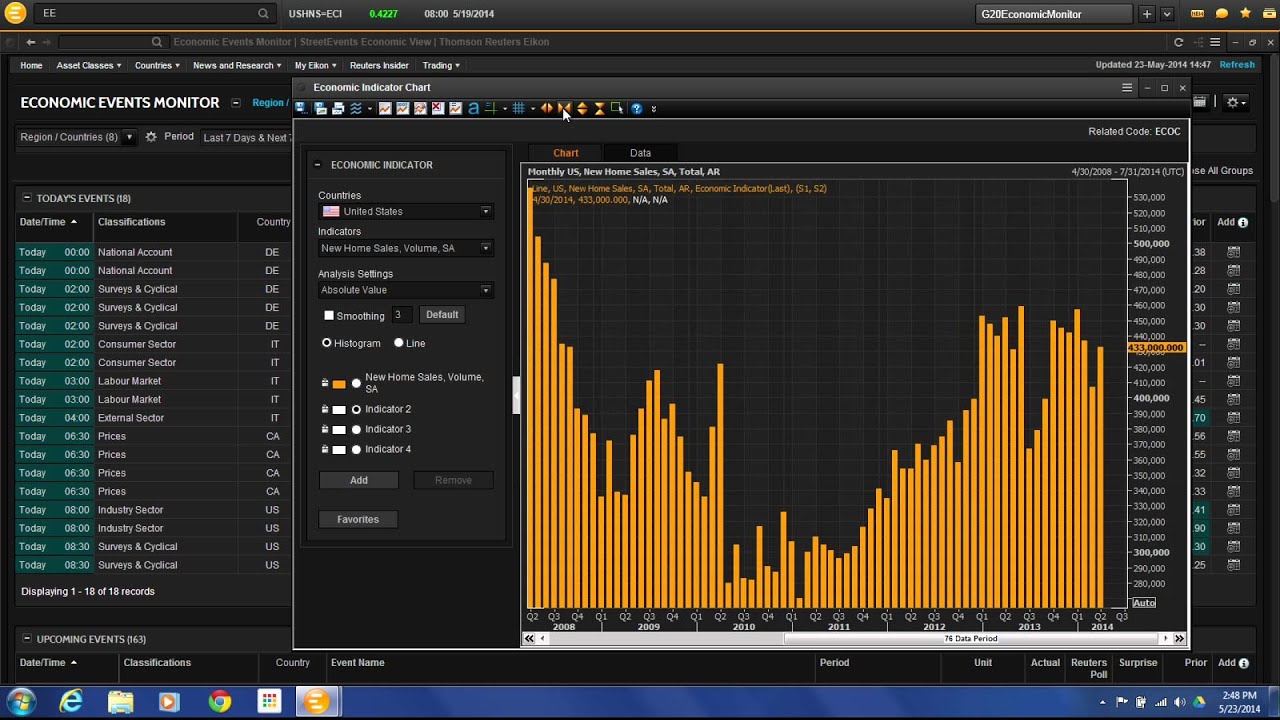
Task: Click the print chart icon in chart toolbar
Action: click(338, 108)
